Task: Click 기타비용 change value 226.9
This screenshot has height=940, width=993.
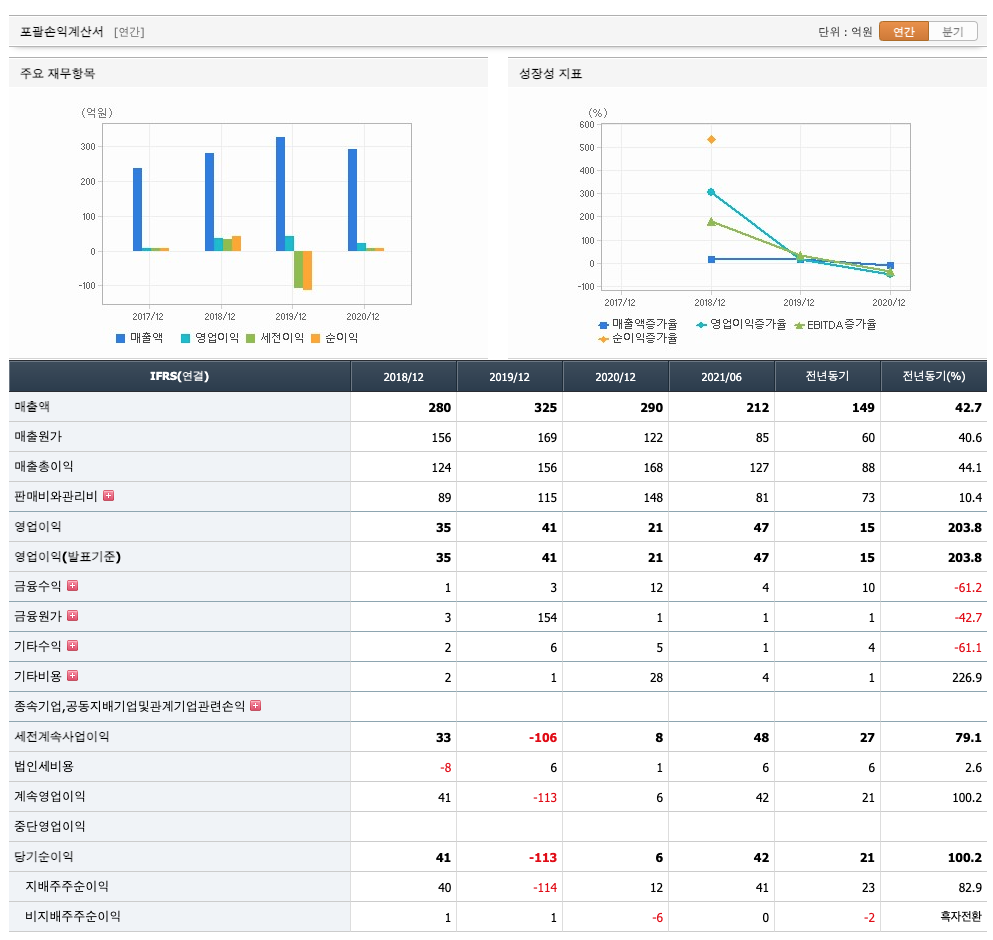Action: click(967, 677)
